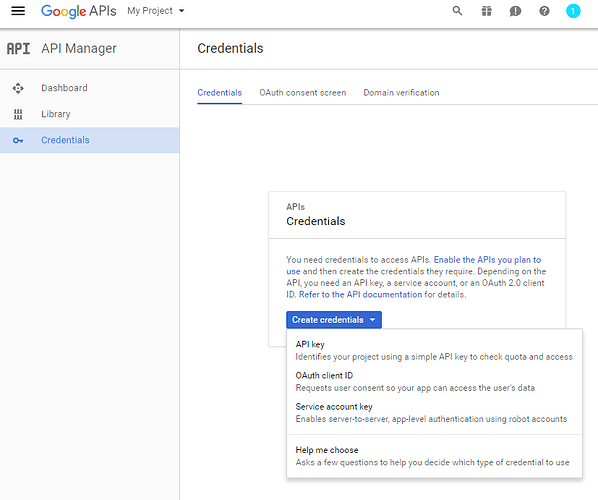Screen dimensions: 598x500
Task: Choose API key from the dropdown menu
Action: (x=434, y=350)
